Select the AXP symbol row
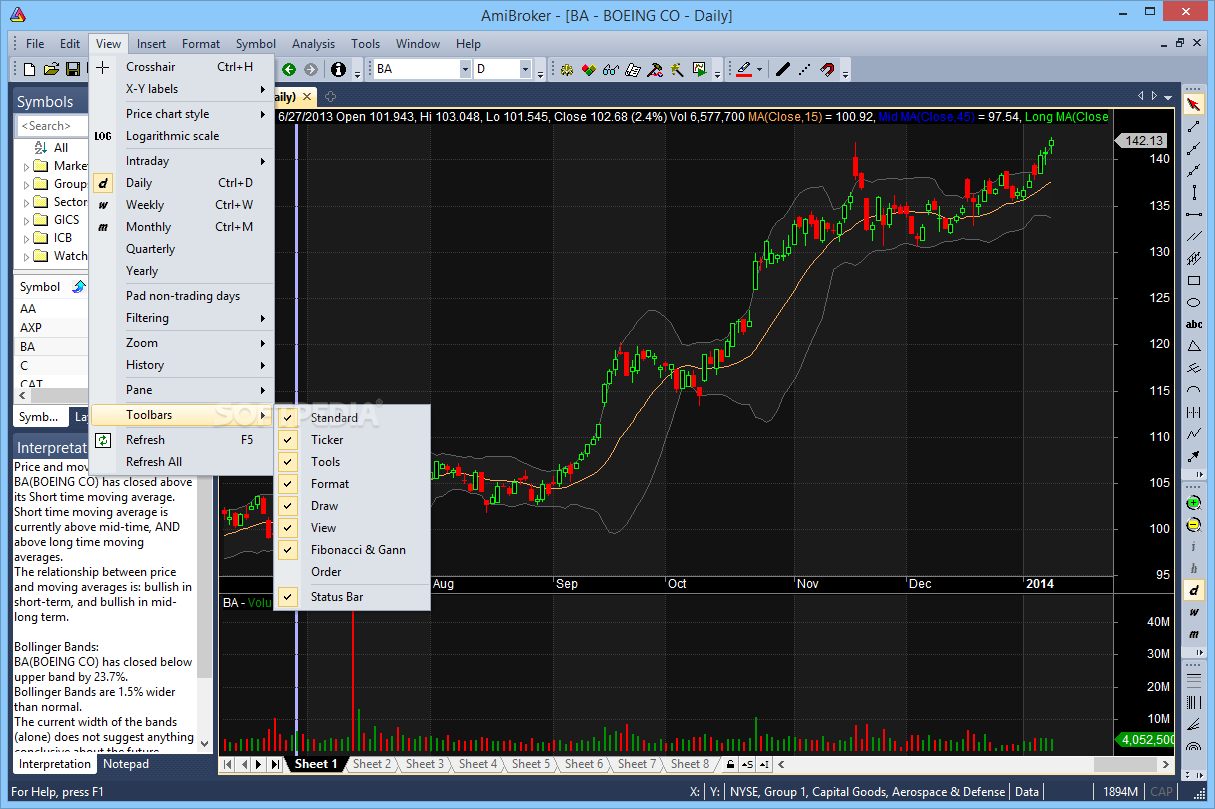 click(x=50, y=328)
